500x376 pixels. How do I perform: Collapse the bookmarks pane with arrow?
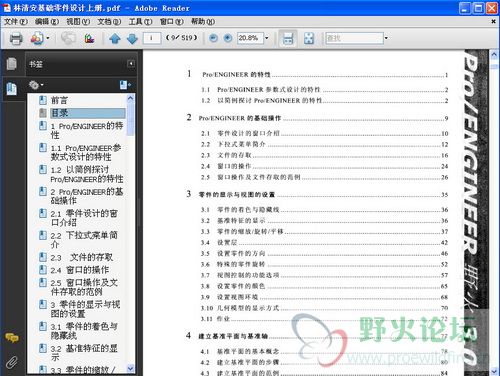tap(131, 64)
